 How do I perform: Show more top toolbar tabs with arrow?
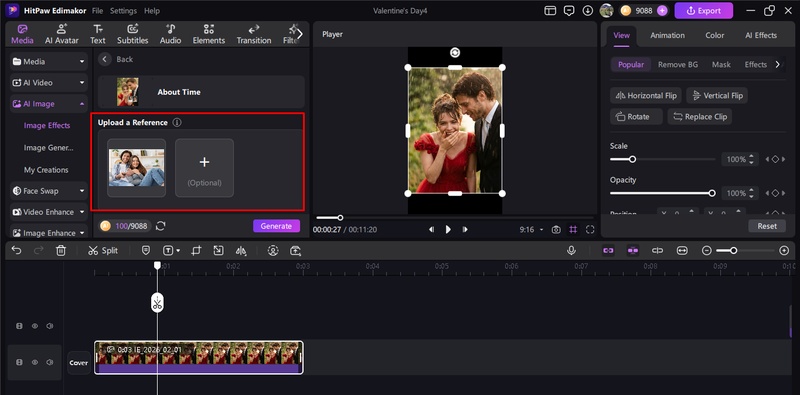(x=300, y=34)
